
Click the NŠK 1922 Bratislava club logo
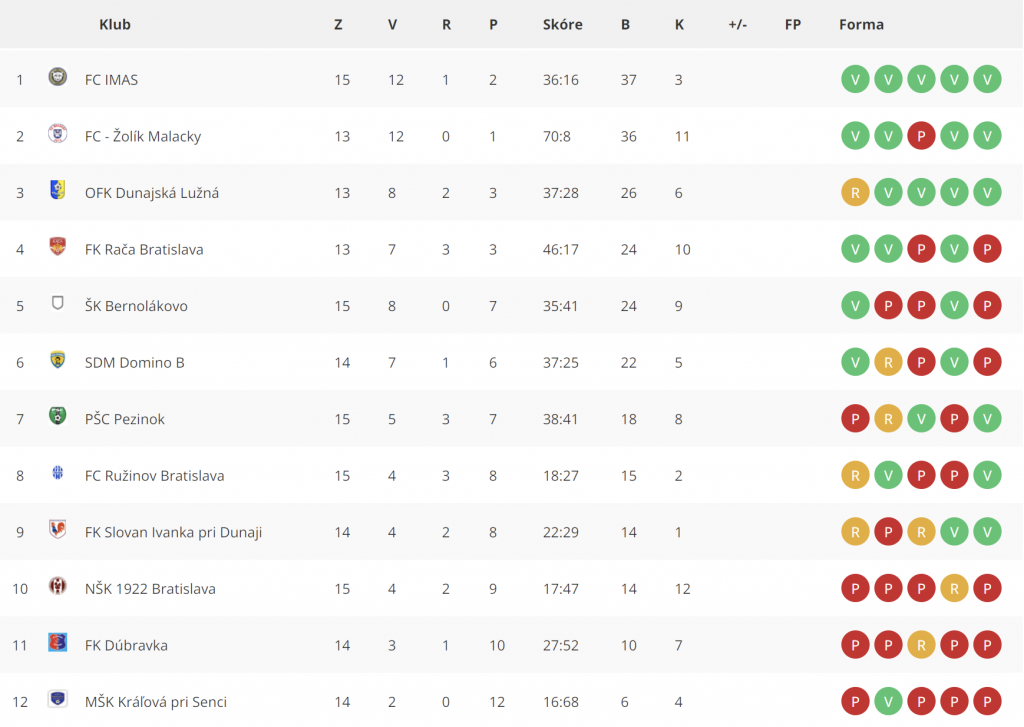(x=57, y=586)
